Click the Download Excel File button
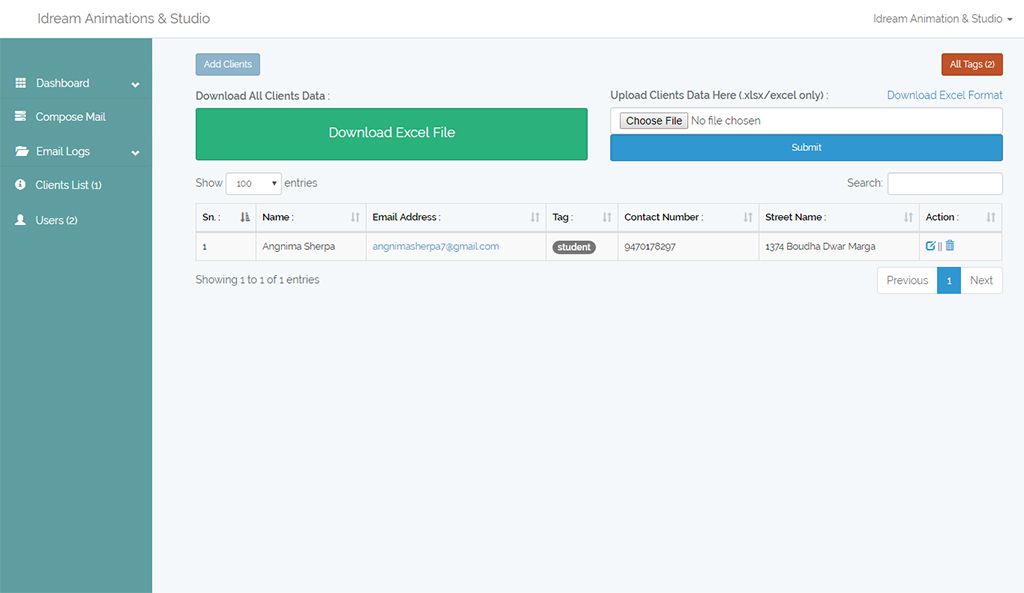 click(x=391, y=132)
